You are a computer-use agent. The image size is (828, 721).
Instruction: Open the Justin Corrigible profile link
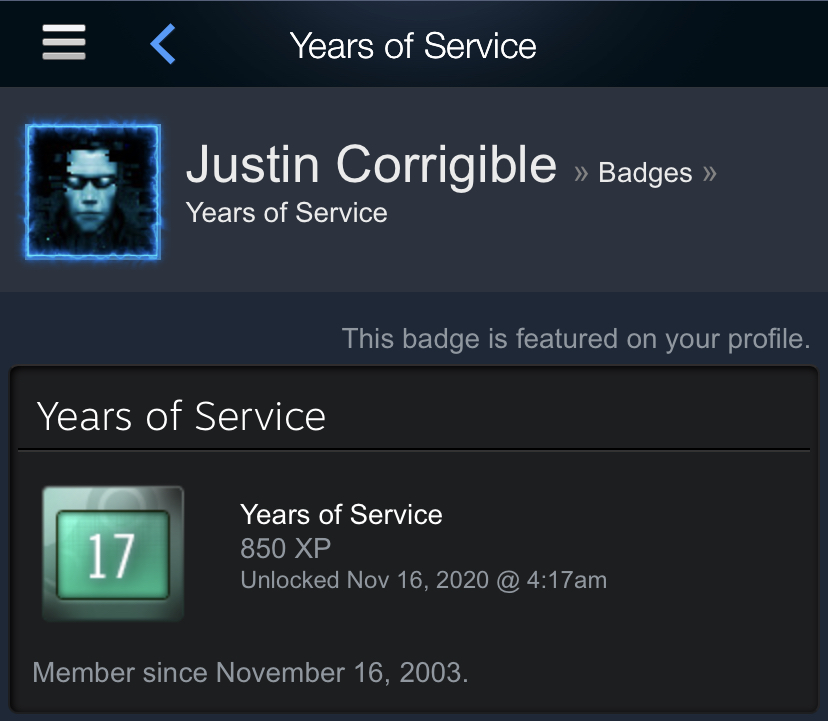[x=371, y=165]
